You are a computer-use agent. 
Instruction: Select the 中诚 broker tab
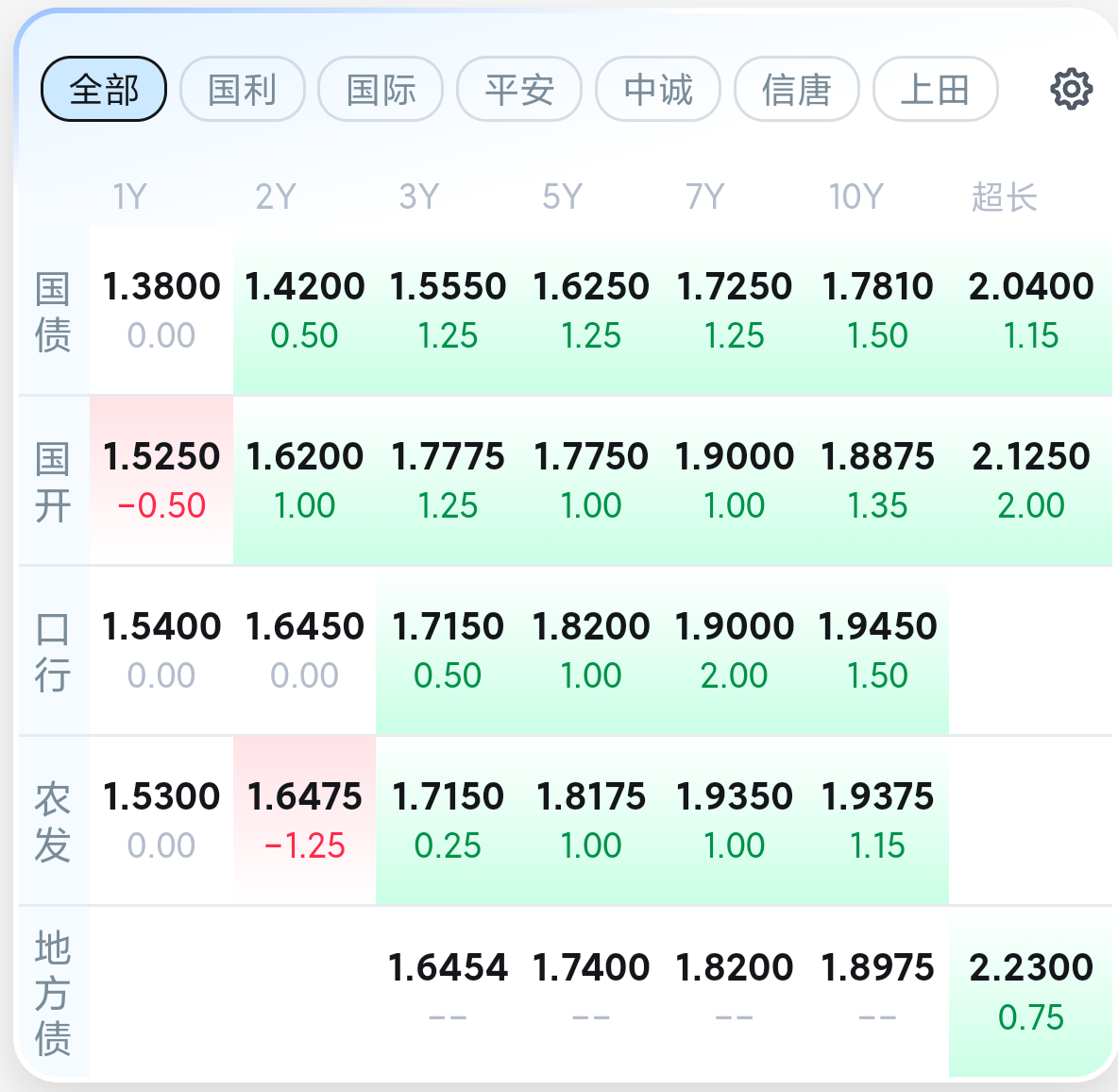tap(658, 90)
